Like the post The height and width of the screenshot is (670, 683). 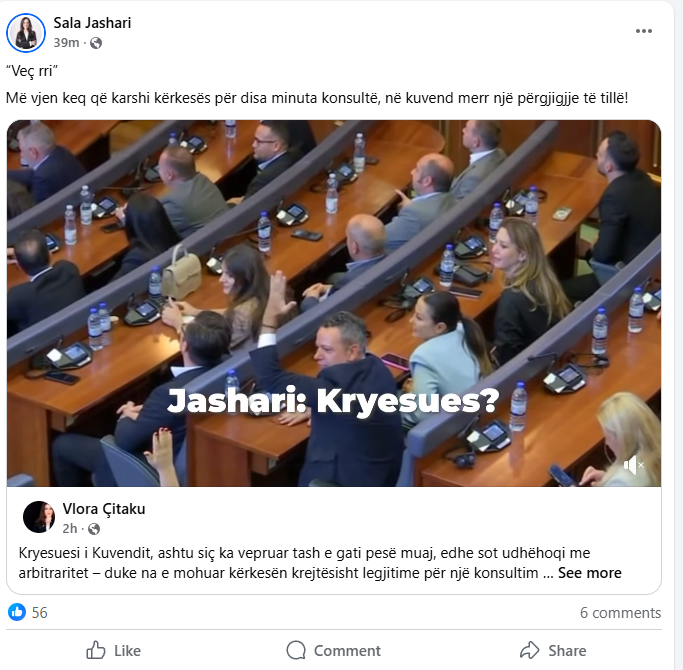point(113,650)
